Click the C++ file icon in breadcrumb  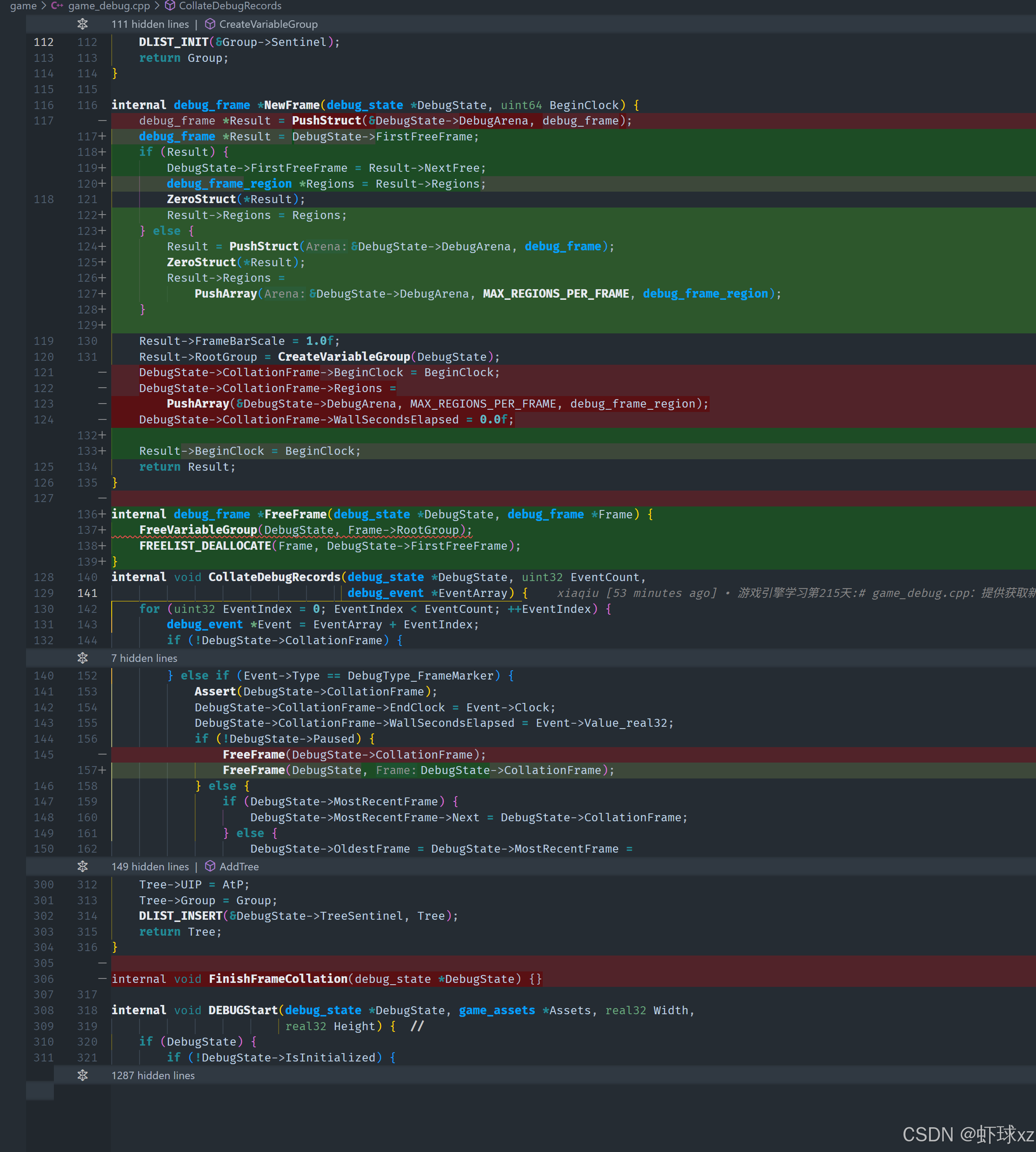click(x=57, y=6)
